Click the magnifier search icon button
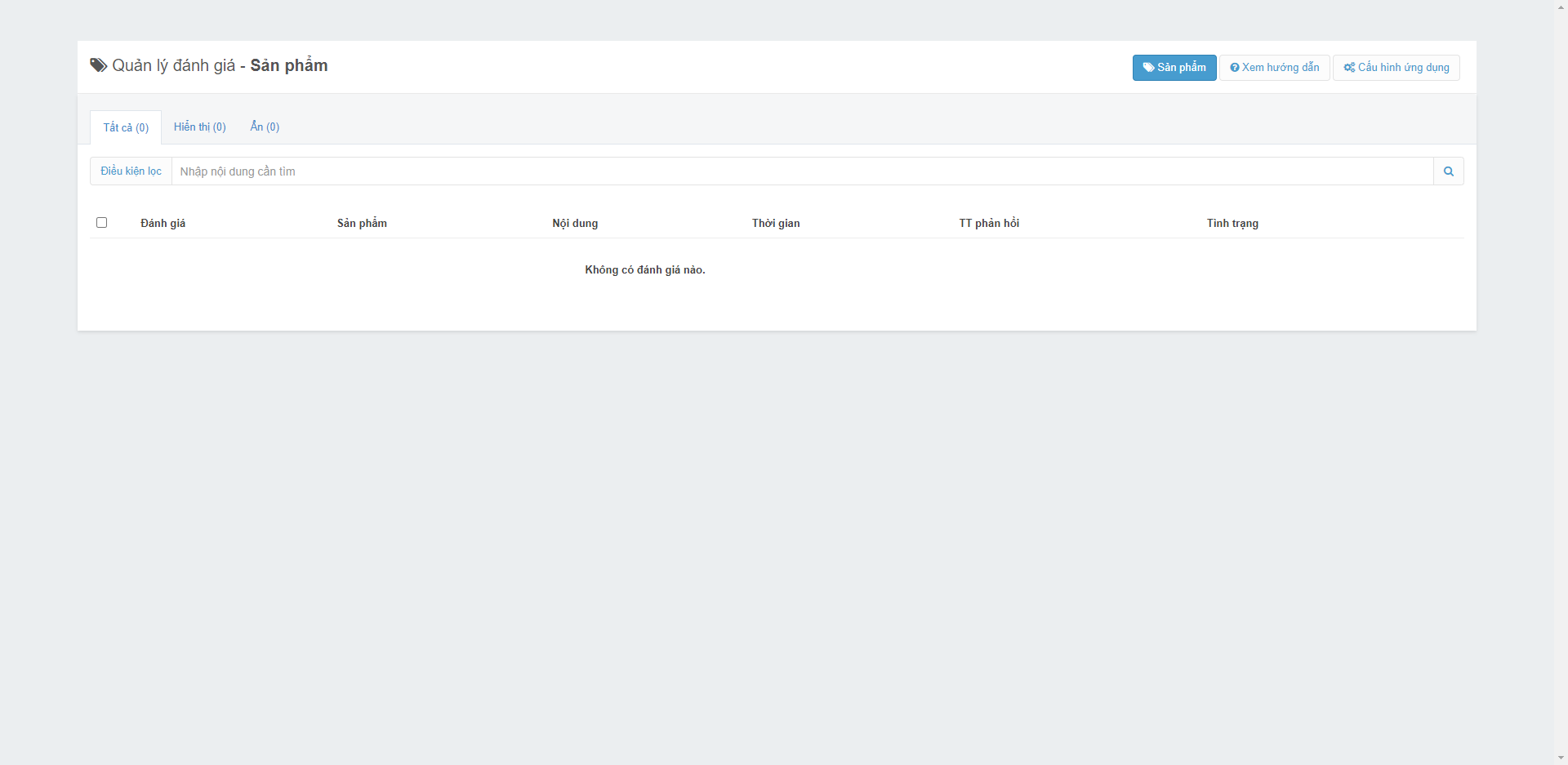Image resolution: width=1568 pixels, height=765 pixels. 1448,171
